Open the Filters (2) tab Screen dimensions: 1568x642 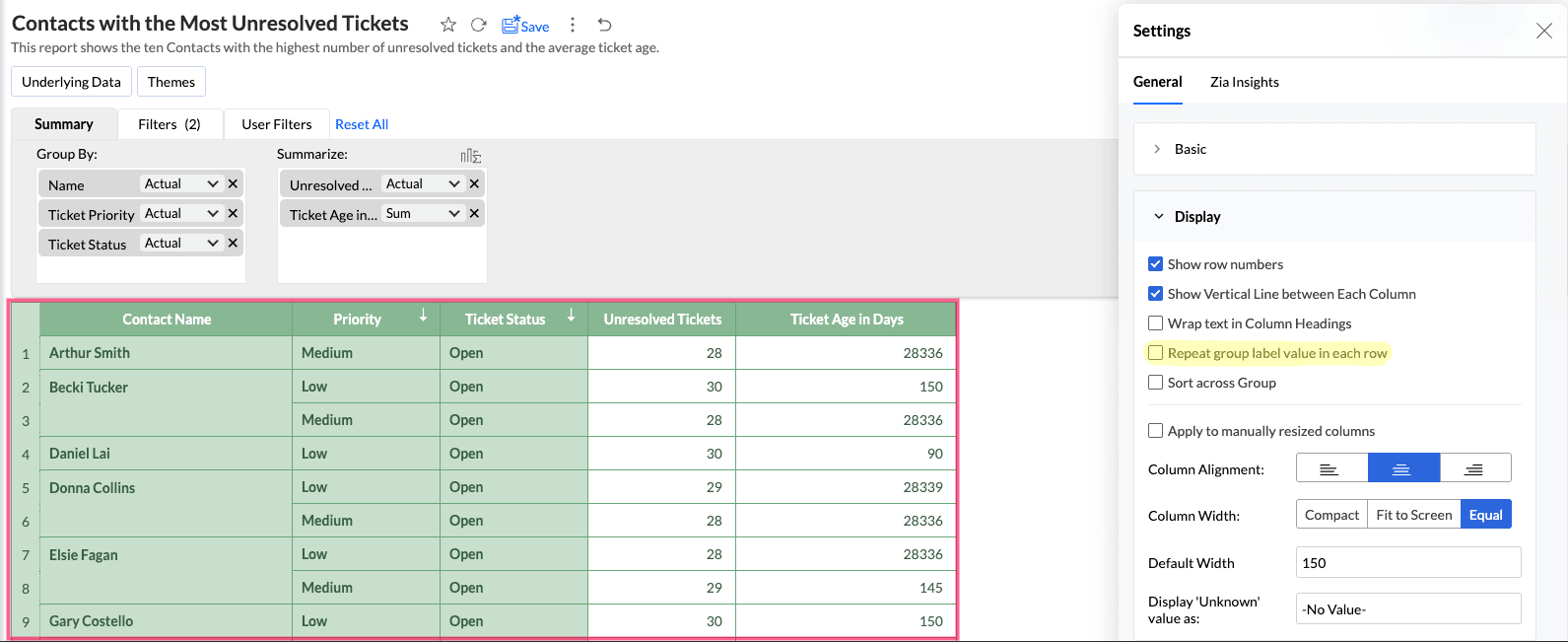(x=170, y=124)
